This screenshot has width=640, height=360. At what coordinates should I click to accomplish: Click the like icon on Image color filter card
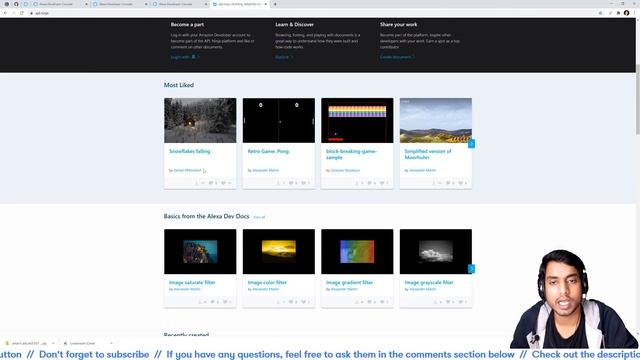[304, 302]
